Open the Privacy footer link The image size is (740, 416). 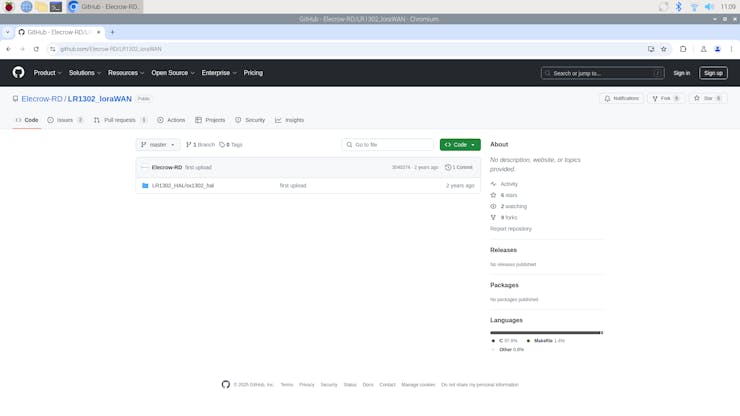tap(307, 385)
